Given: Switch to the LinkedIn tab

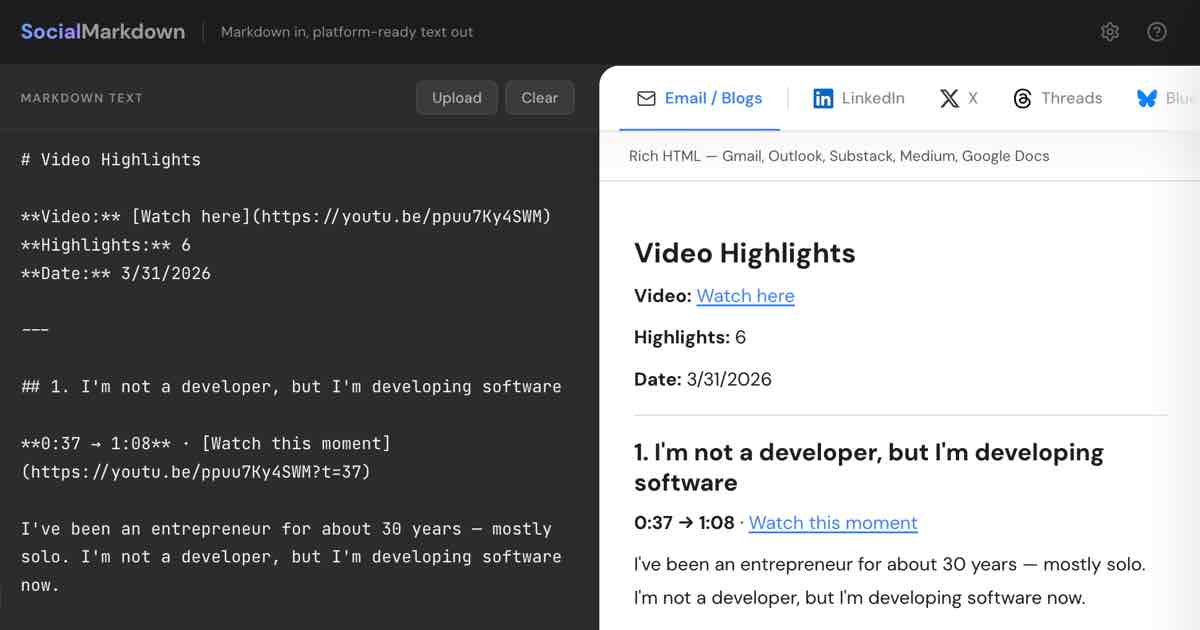Looking at the screenshot, I should (859, 98).
